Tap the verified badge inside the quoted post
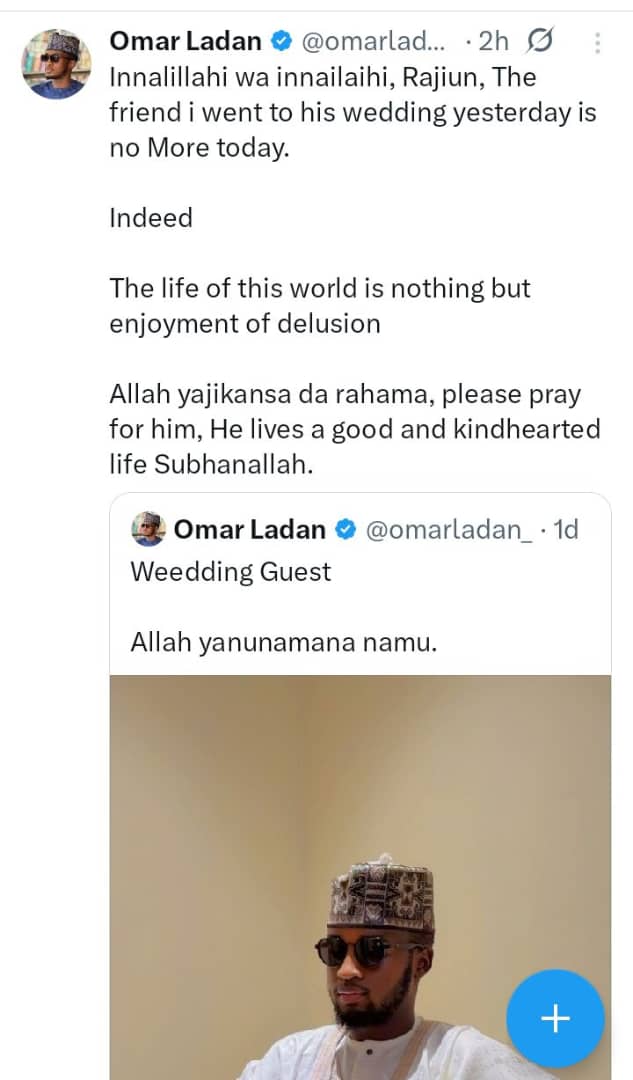Viewport: 633px width, 1080px height. (x=345, y=529)
